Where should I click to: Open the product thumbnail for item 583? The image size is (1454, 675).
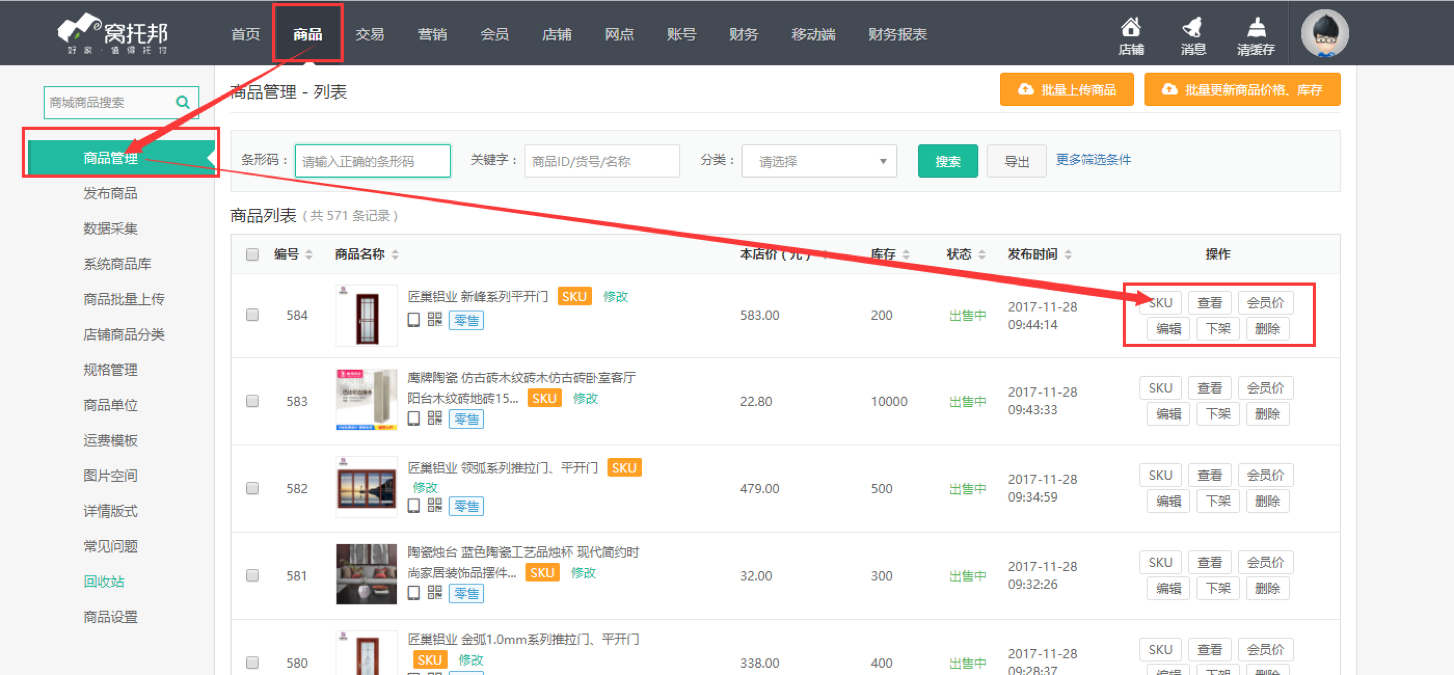pyautogui.click(x=366, y=401)
